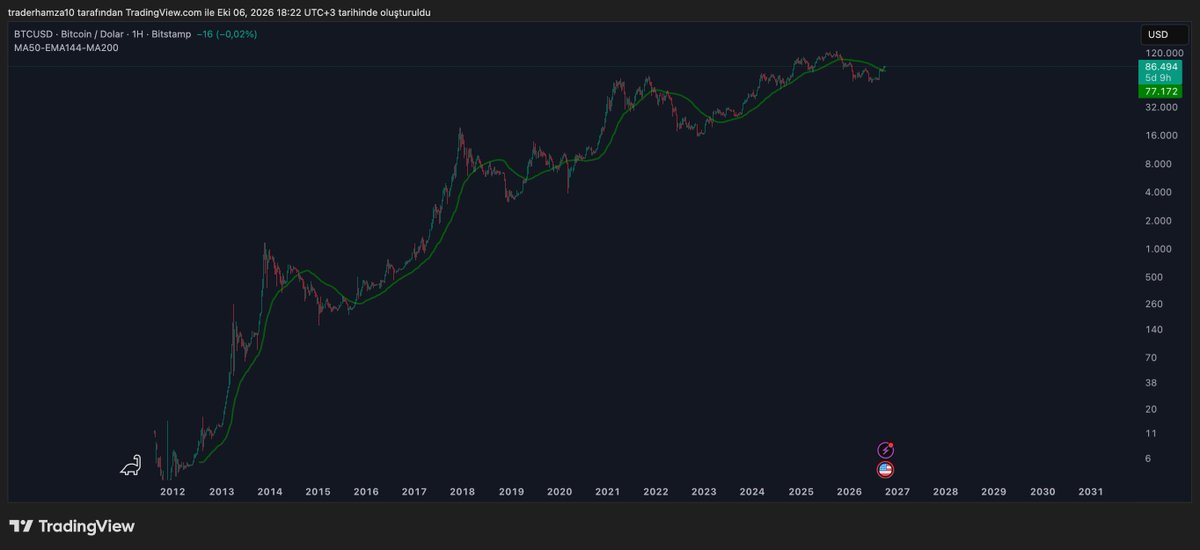Click the 2017 time axis label
Screen dimensions: 1200x550
(x=414, y=492)
